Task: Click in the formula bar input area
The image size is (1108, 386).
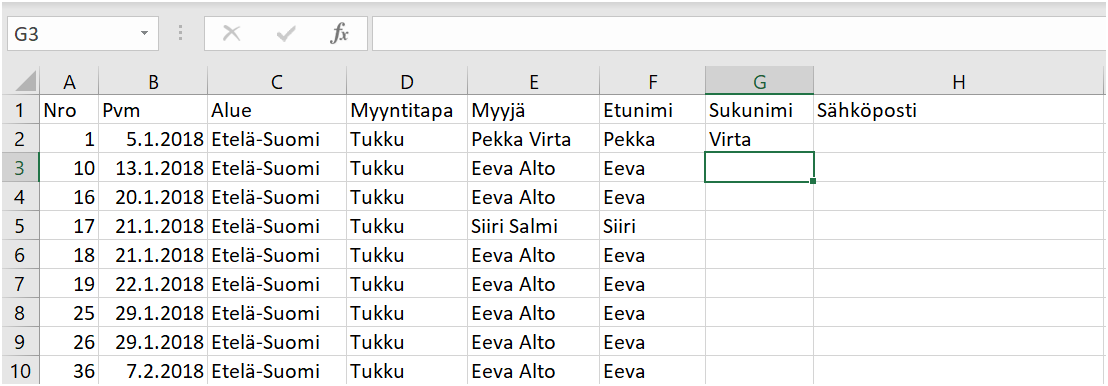Action: pyautogui.click(x=739, y=34)
